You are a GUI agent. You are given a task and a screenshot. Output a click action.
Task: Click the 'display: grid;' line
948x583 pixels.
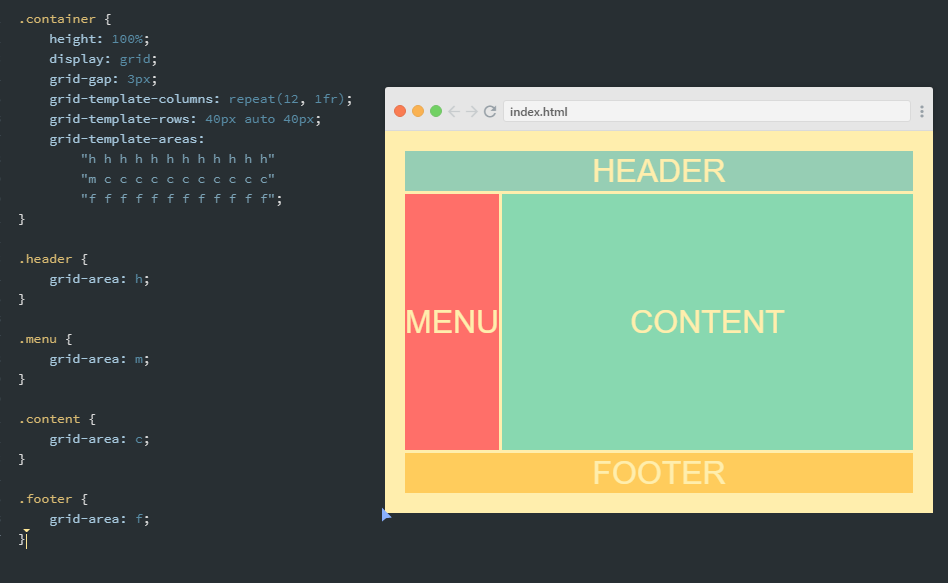click(103, 59)
